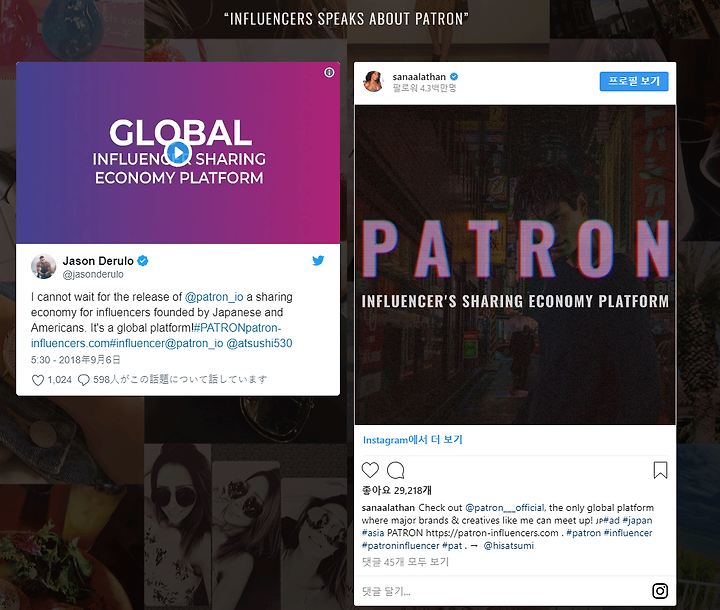Image resolution: width=720 pixels, height=610 pixels.
Task: Open the PATRON Instagram post image
Action: tap(515, 265)
